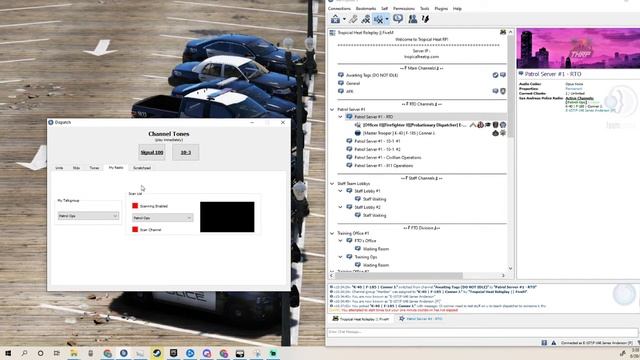Image resolution: width=640 pixels, height=360 pixels.
Task: Open the Help menu
Action: click(x=457, y=9)
